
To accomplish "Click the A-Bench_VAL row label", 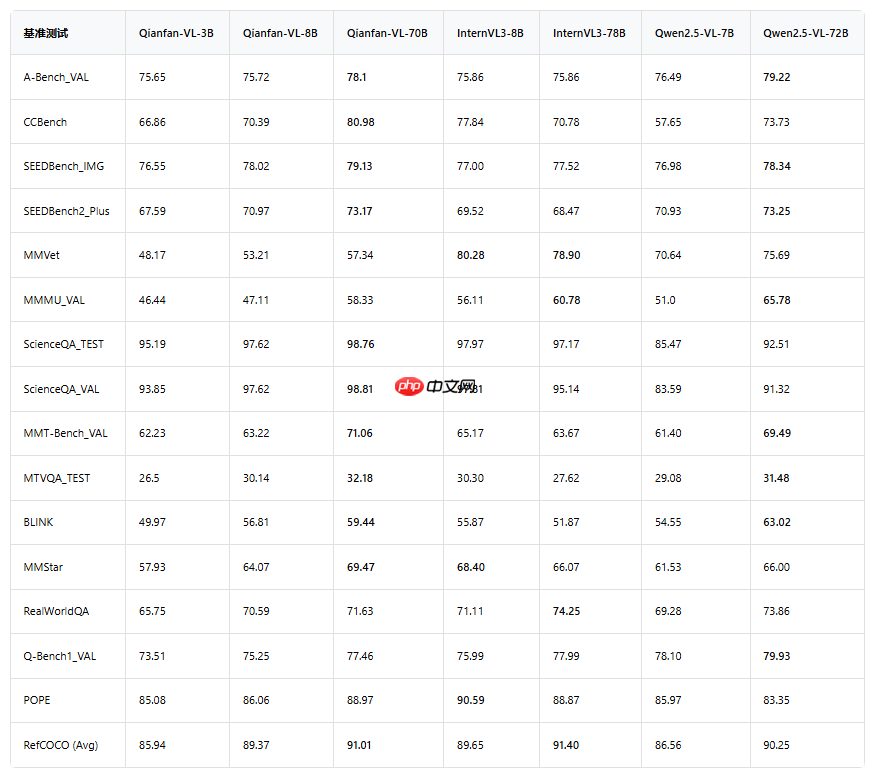I will point(56,77).
